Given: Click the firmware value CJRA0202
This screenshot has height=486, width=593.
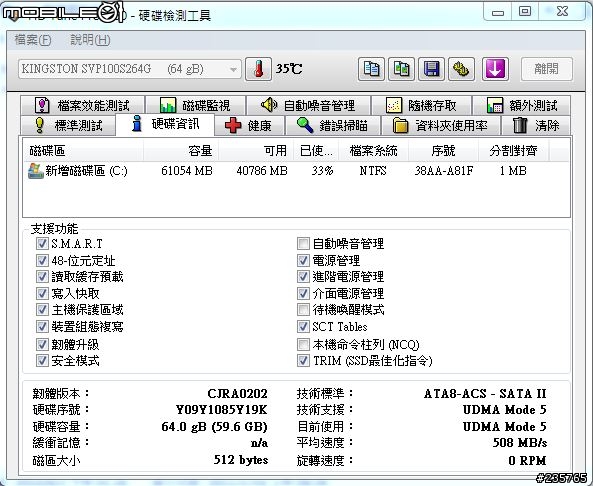Looking at the screenshot, I should click(x=238, y=394).
